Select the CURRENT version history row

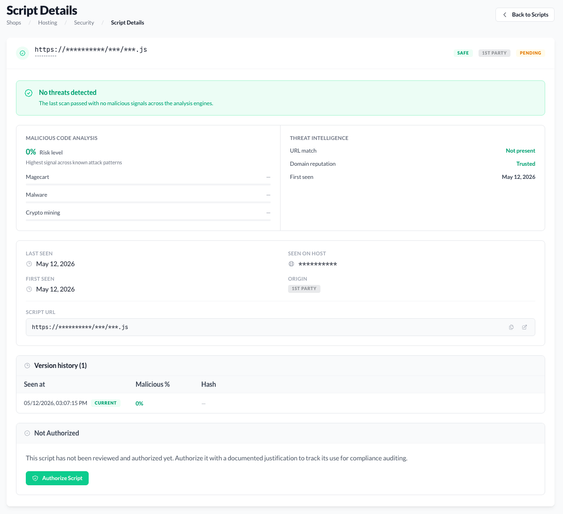(280, 403)
